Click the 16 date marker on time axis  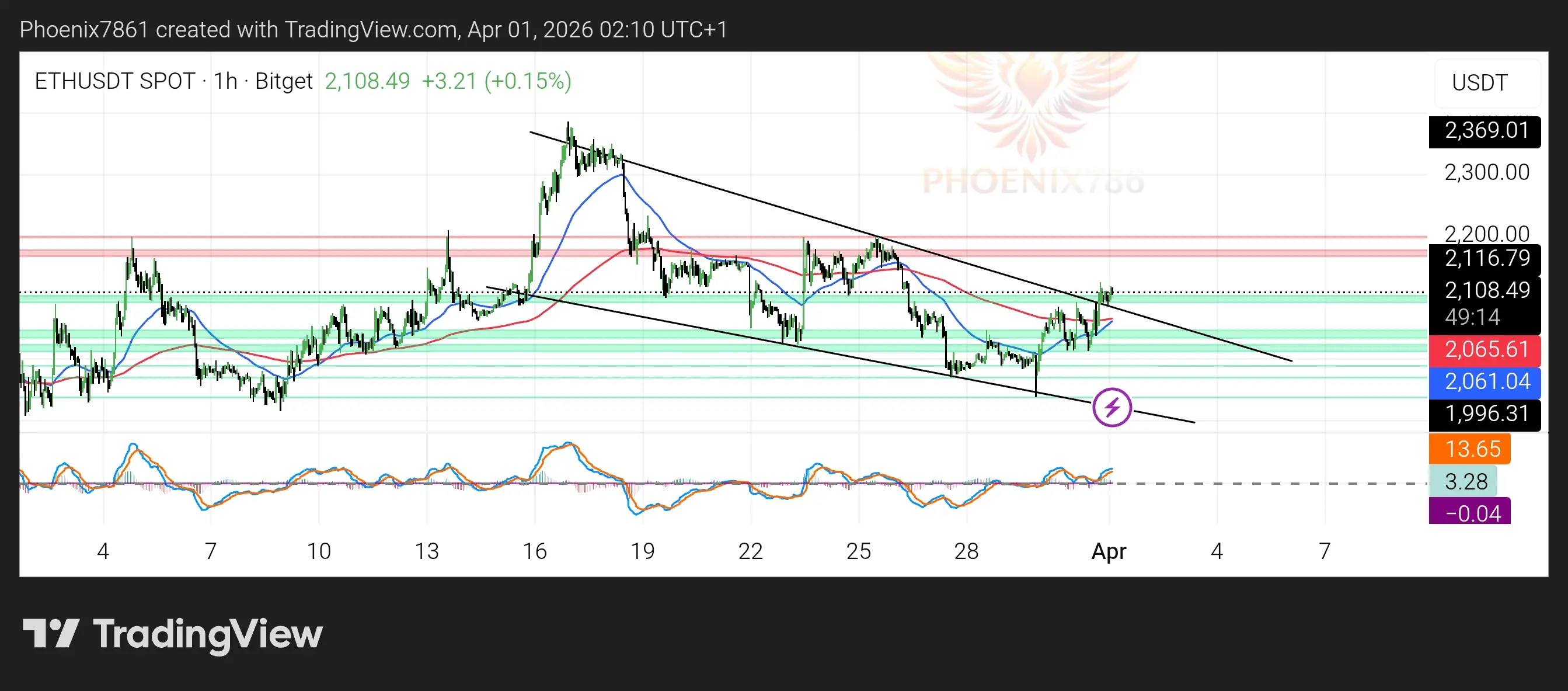(534, 551)
